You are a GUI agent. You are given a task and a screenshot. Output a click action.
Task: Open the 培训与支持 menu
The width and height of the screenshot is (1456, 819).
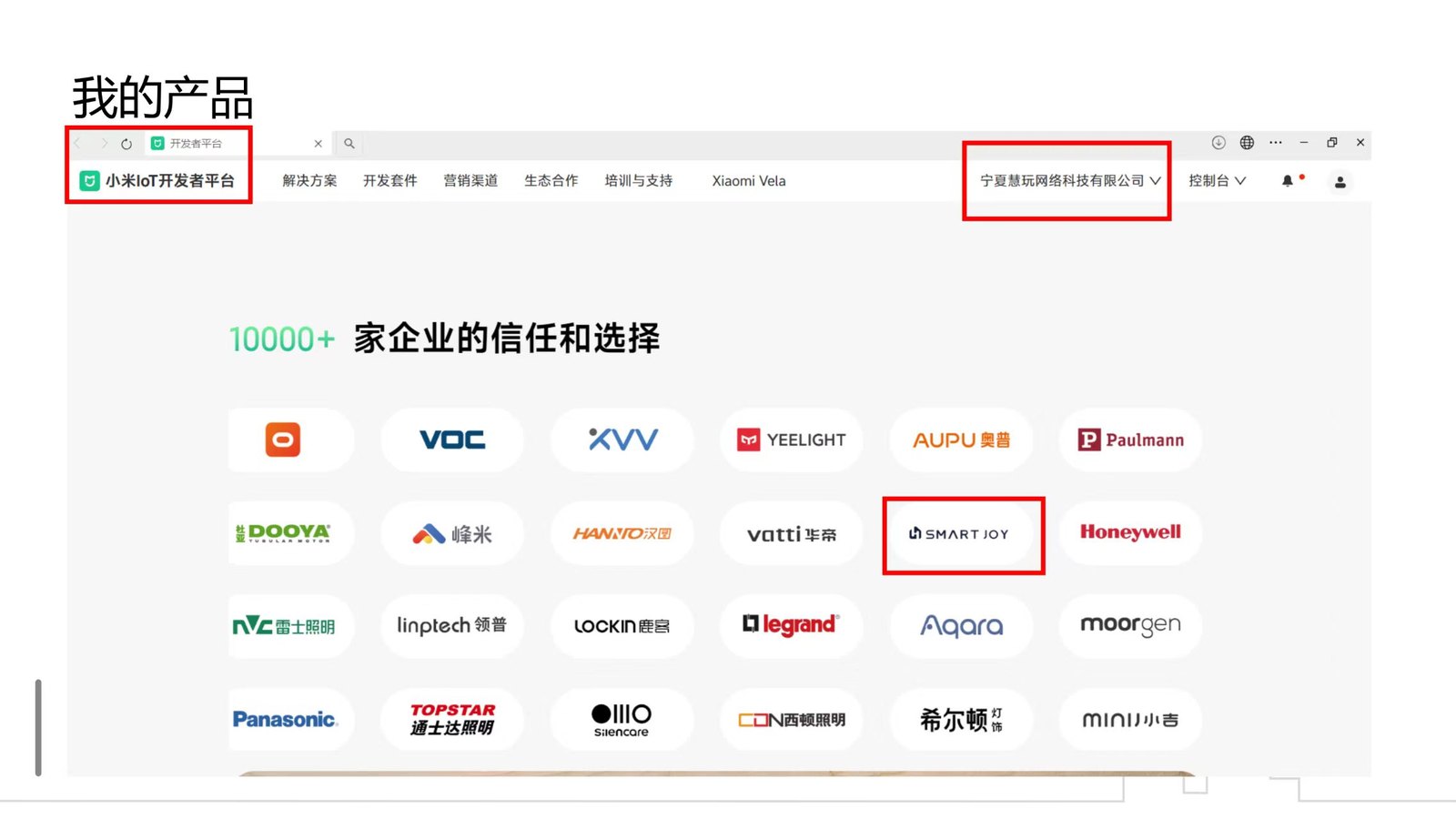click(x=639, y=181)
